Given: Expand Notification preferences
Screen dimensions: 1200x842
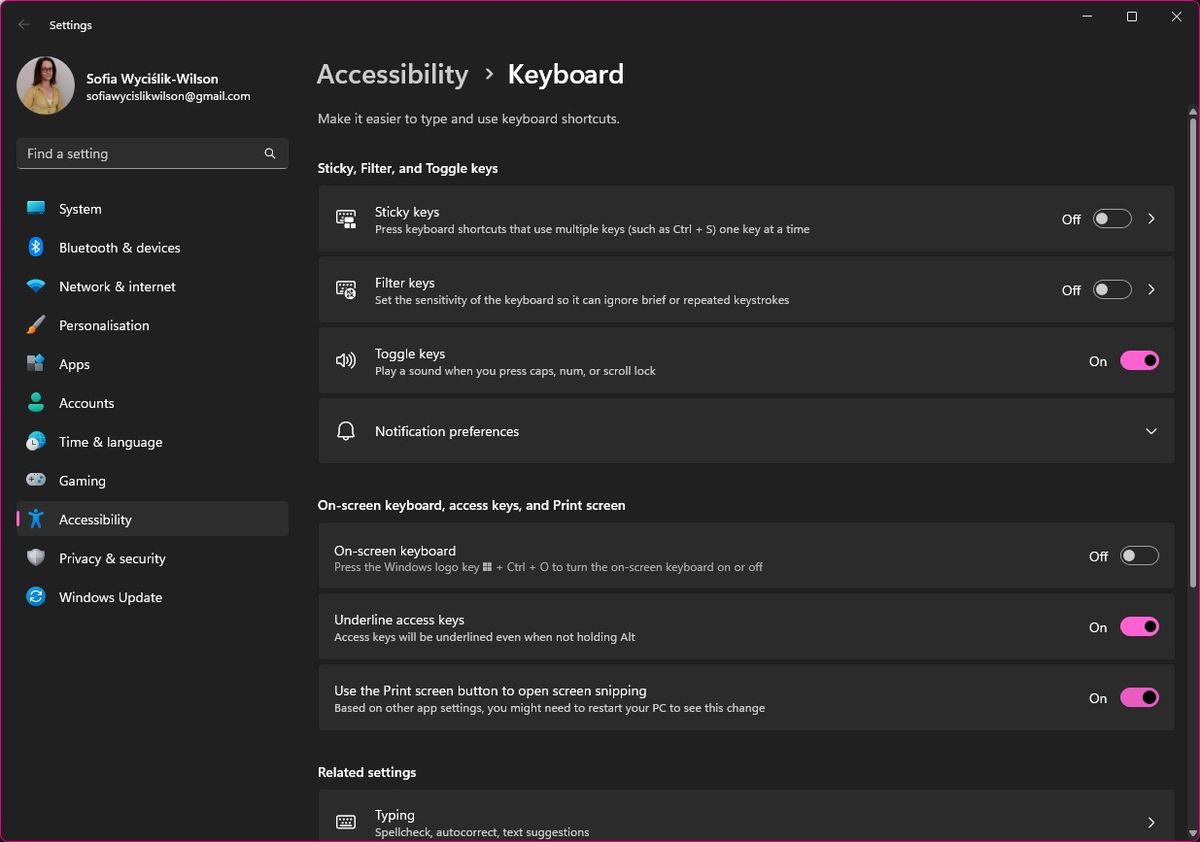Looking at the screenshot, I should coord(1151,431).
